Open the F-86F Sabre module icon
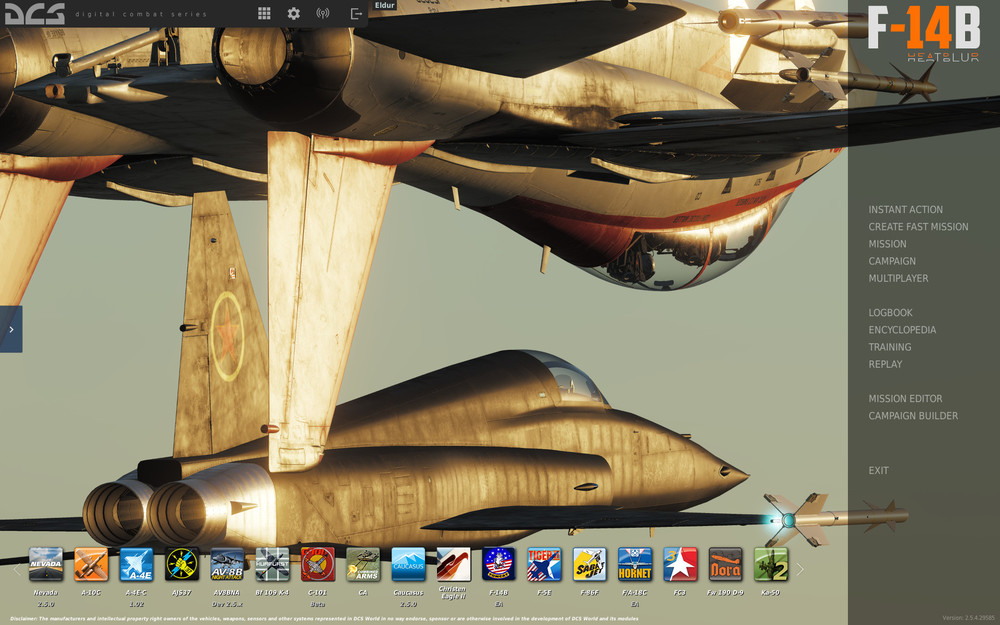The height and width of the screenshot is (625, 1000). pos(589,564)
